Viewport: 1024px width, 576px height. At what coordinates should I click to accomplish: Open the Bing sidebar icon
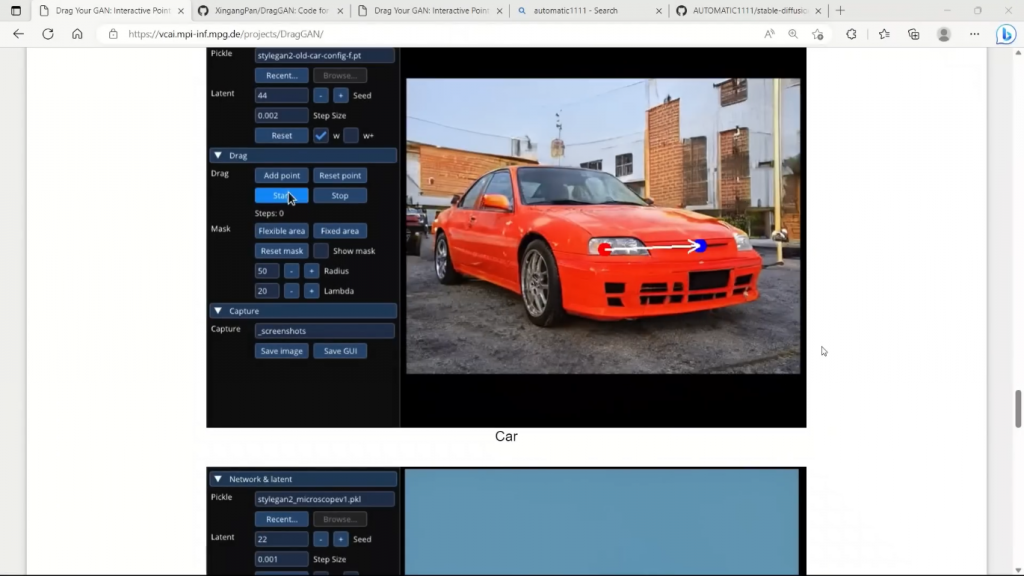click(x=1005, y=33)
